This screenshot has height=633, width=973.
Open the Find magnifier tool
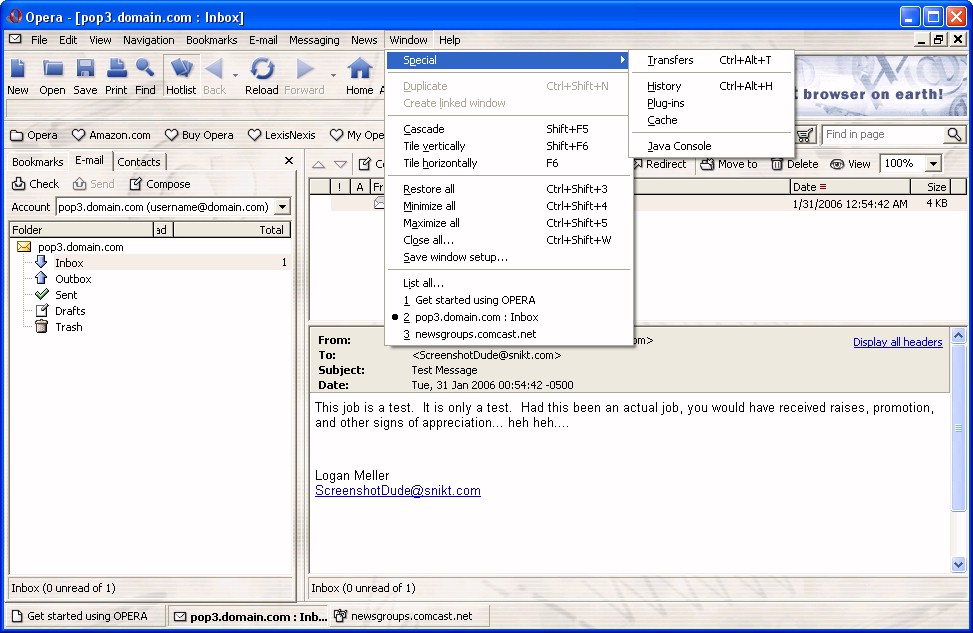145,75
